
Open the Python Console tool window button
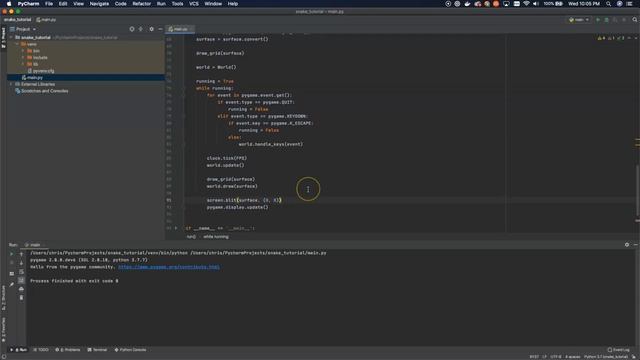130,350
